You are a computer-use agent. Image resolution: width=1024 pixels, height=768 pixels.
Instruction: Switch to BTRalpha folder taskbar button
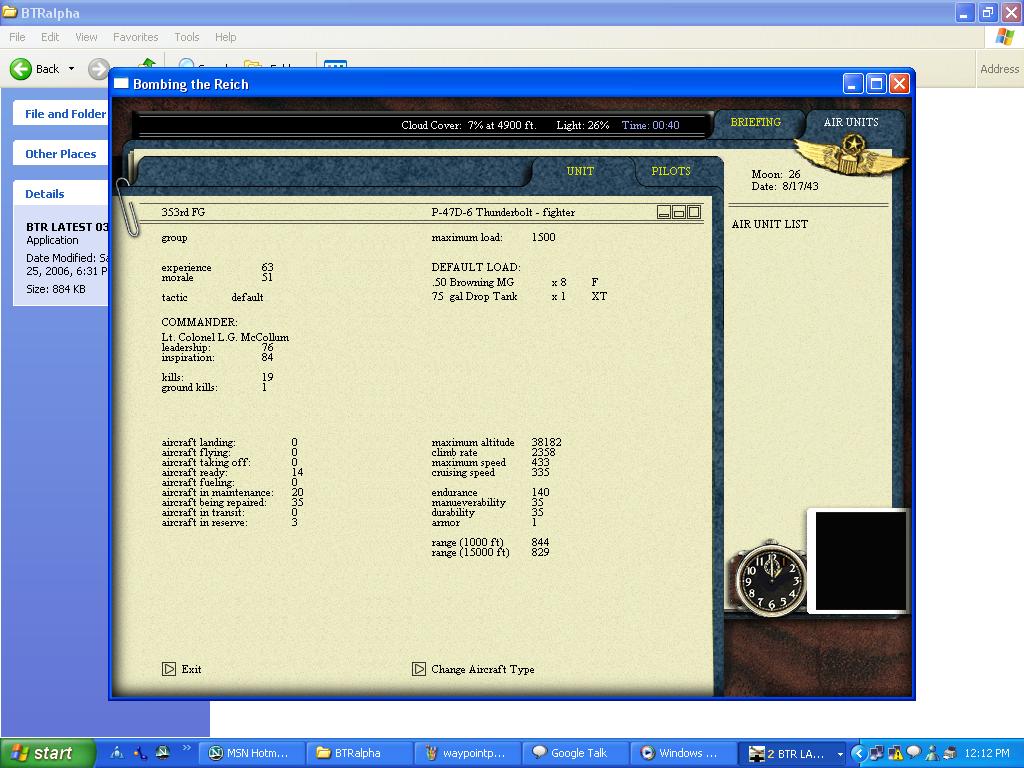click(x=359, y=753)
